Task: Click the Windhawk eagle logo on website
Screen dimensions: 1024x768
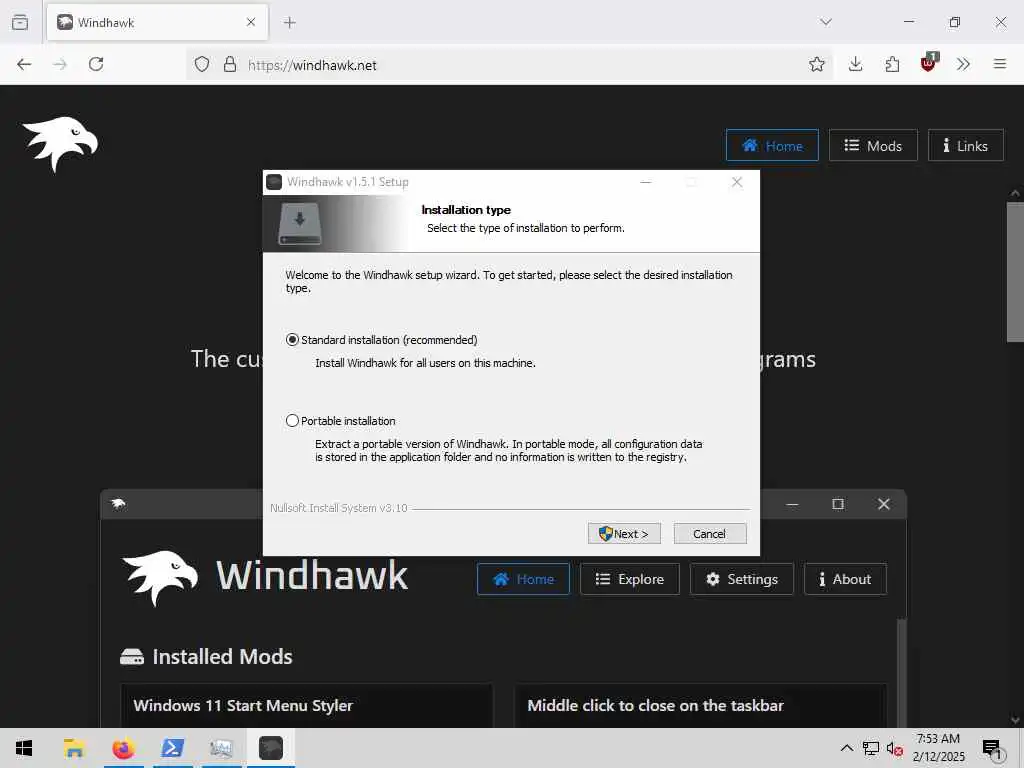Action: point(59,144)
